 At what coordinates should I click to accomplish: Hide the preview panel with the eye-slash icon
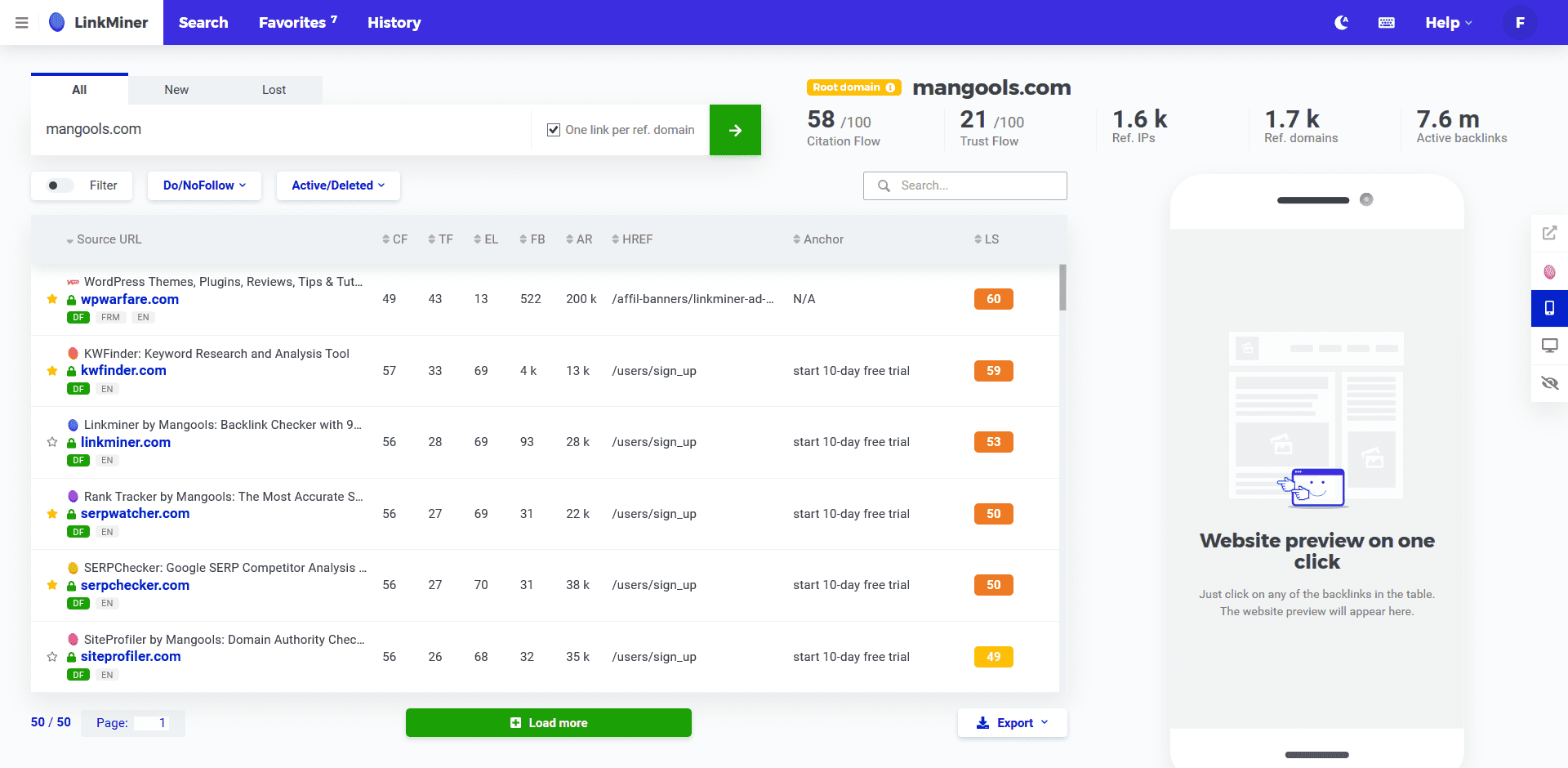1549,383
